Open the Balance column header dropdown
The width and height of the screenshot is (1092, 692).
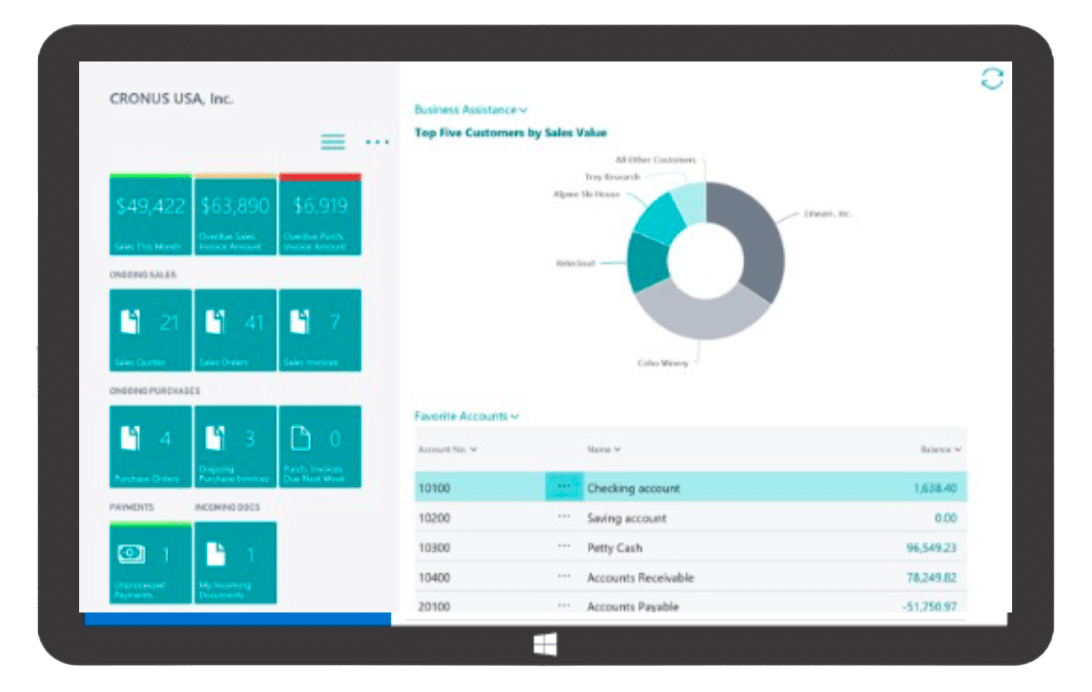coord(941,450)
